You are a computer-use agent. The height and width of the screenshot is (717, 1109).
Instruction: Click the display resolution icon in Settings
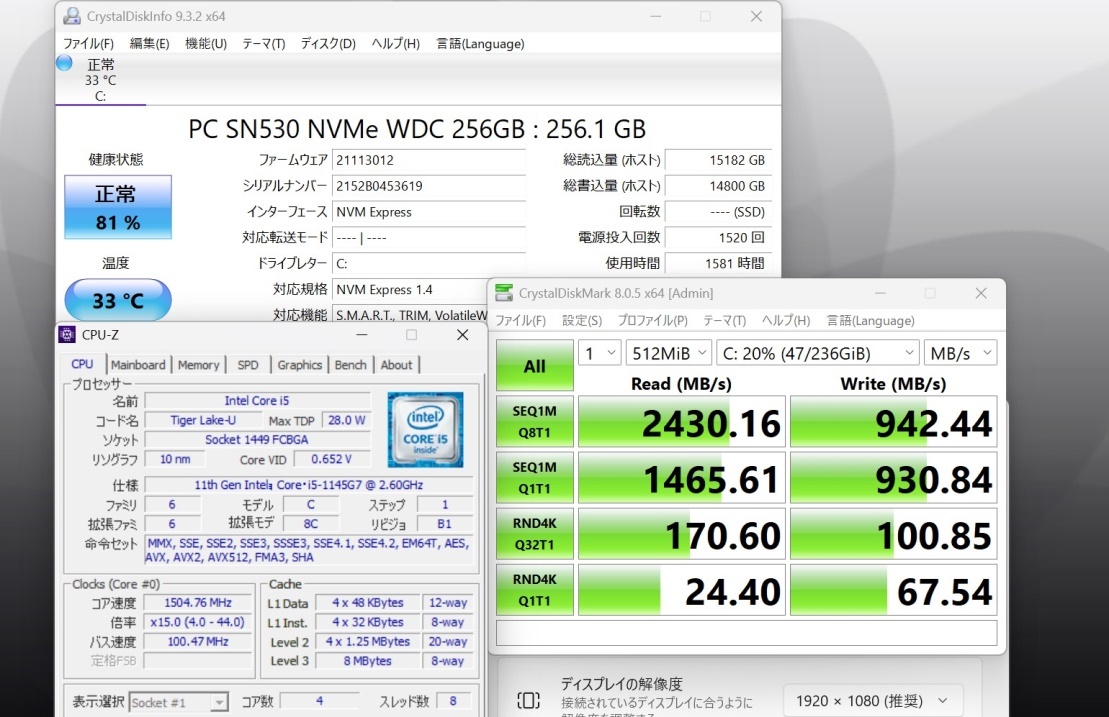click(528, 700)
